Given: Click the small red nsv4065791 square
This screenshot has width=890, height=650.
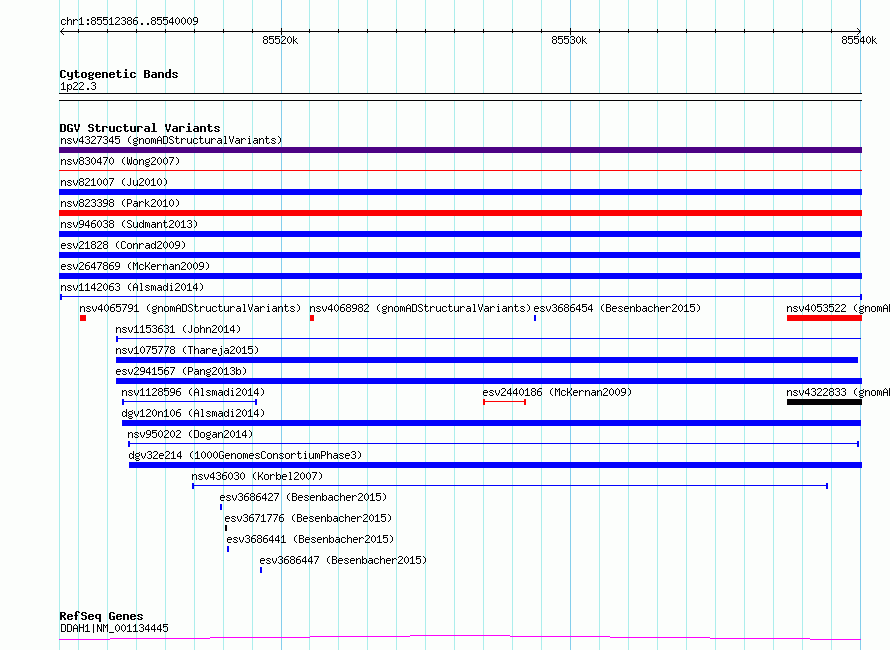Looking at the screenshot, I should coord(83,318).
